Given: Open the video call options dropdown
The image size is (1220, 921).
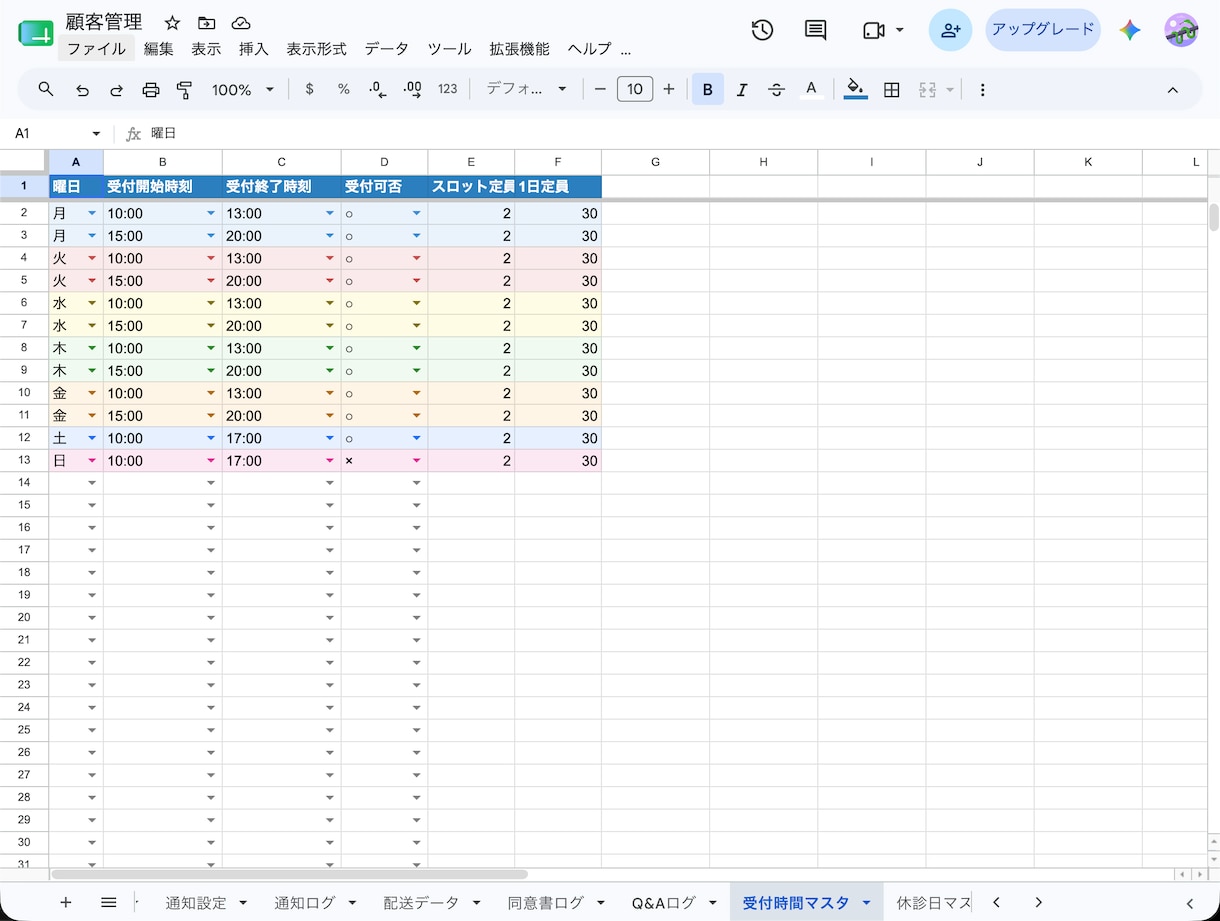Looking at the screenshot, I should (x=899, y=30).
